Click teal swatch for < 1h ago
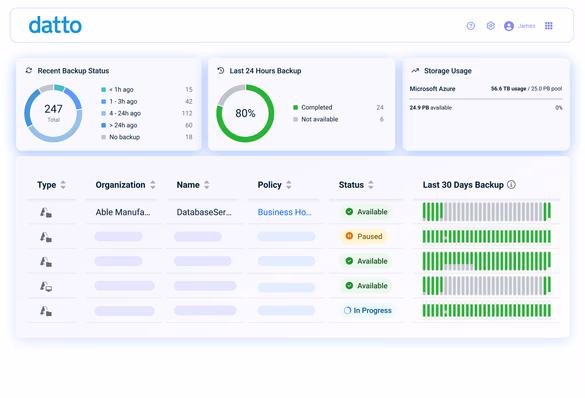The image size is (585, 398). [x=104, y=90]
